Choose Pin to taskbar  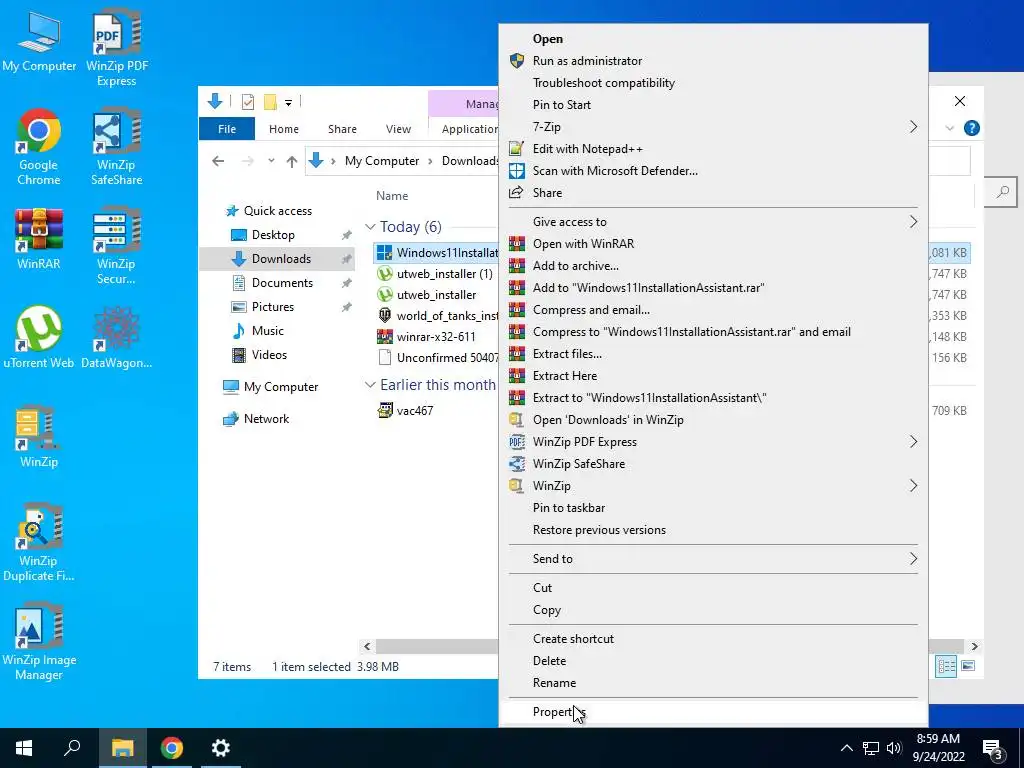pyautogui.click(x=713, y=508)
